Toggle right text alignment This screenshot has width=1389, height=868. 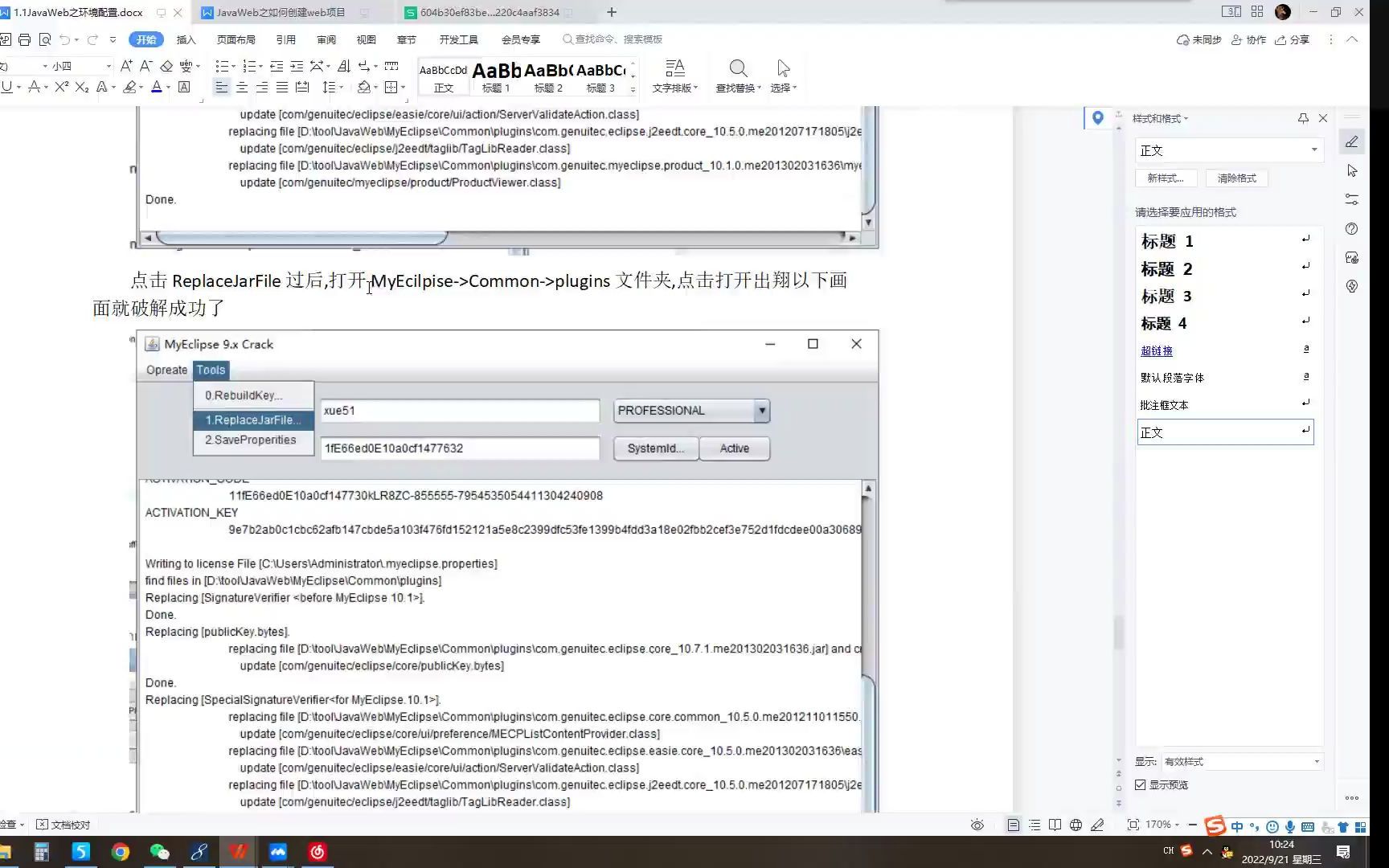tap(262, 87)
